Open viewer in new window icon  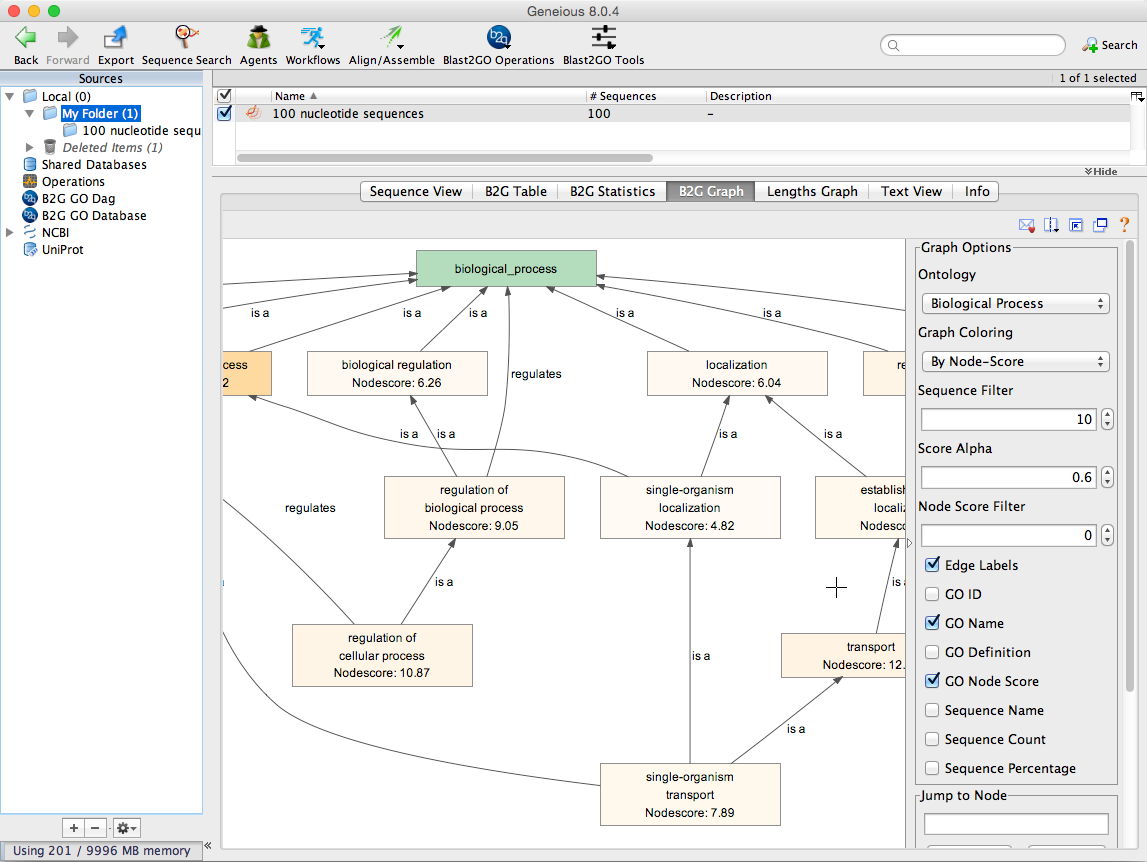click(x=1100, y=225)
